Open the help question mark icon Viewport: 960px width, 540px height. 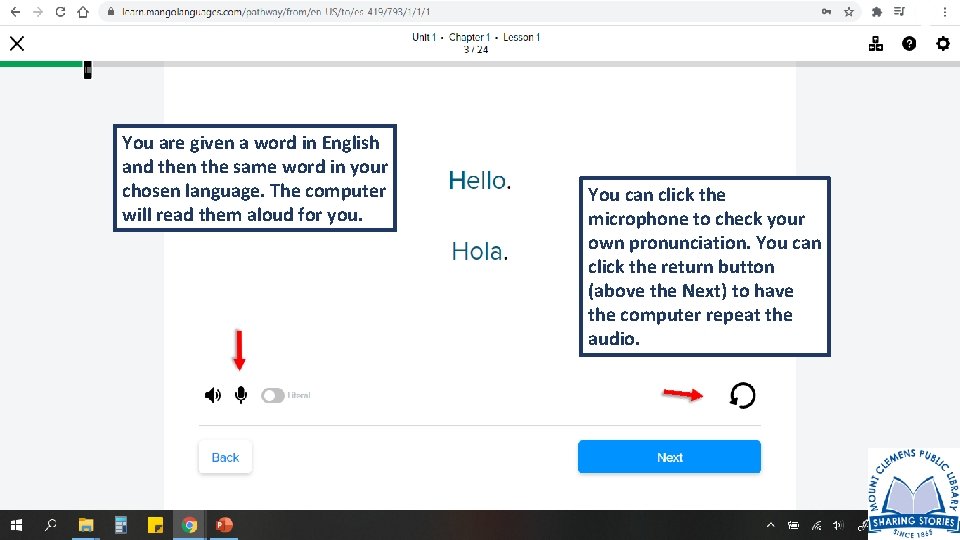point(909,43)
